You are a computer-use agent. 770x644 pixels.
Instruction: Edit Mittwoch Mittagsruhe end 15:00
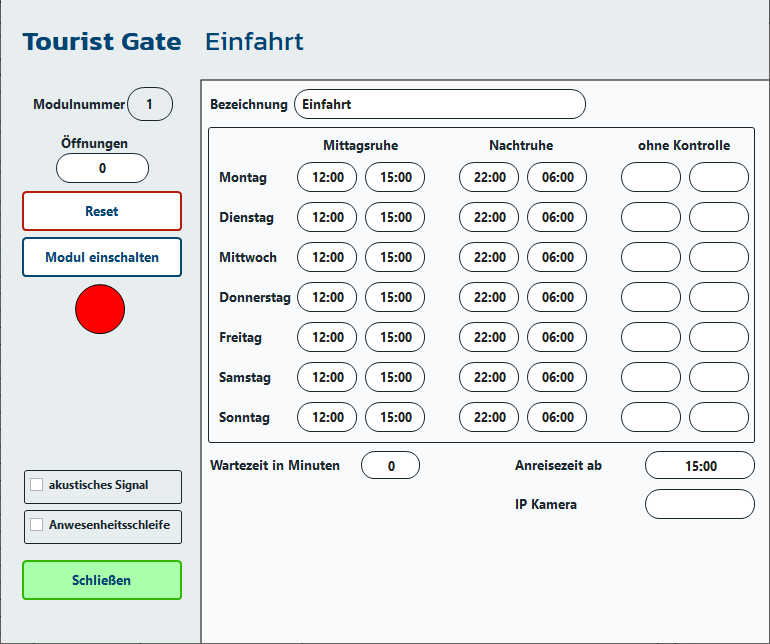395,257
